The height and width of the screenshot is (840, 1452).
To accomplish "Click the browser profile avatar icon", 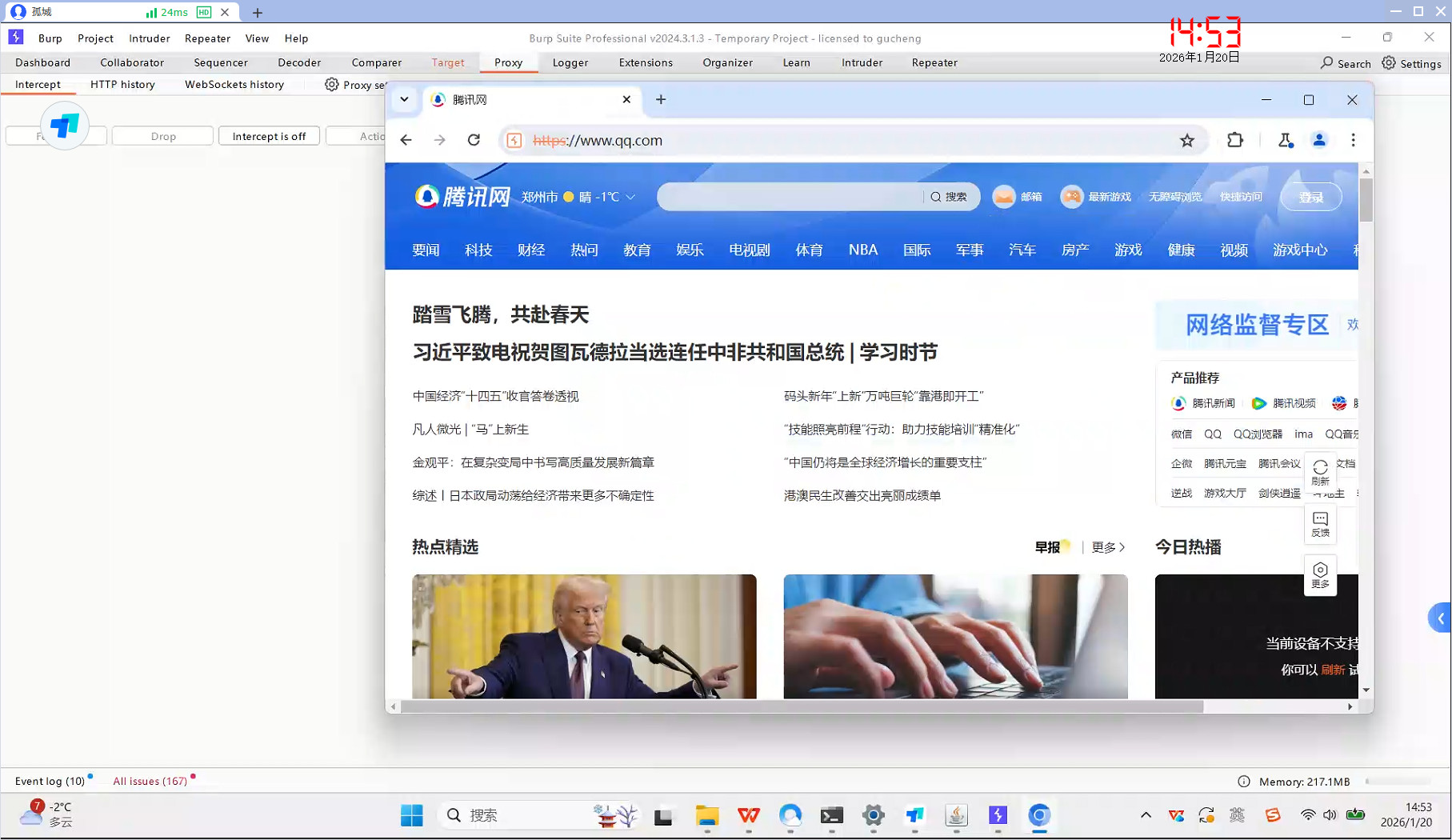I will click(x=1319, y=140).
